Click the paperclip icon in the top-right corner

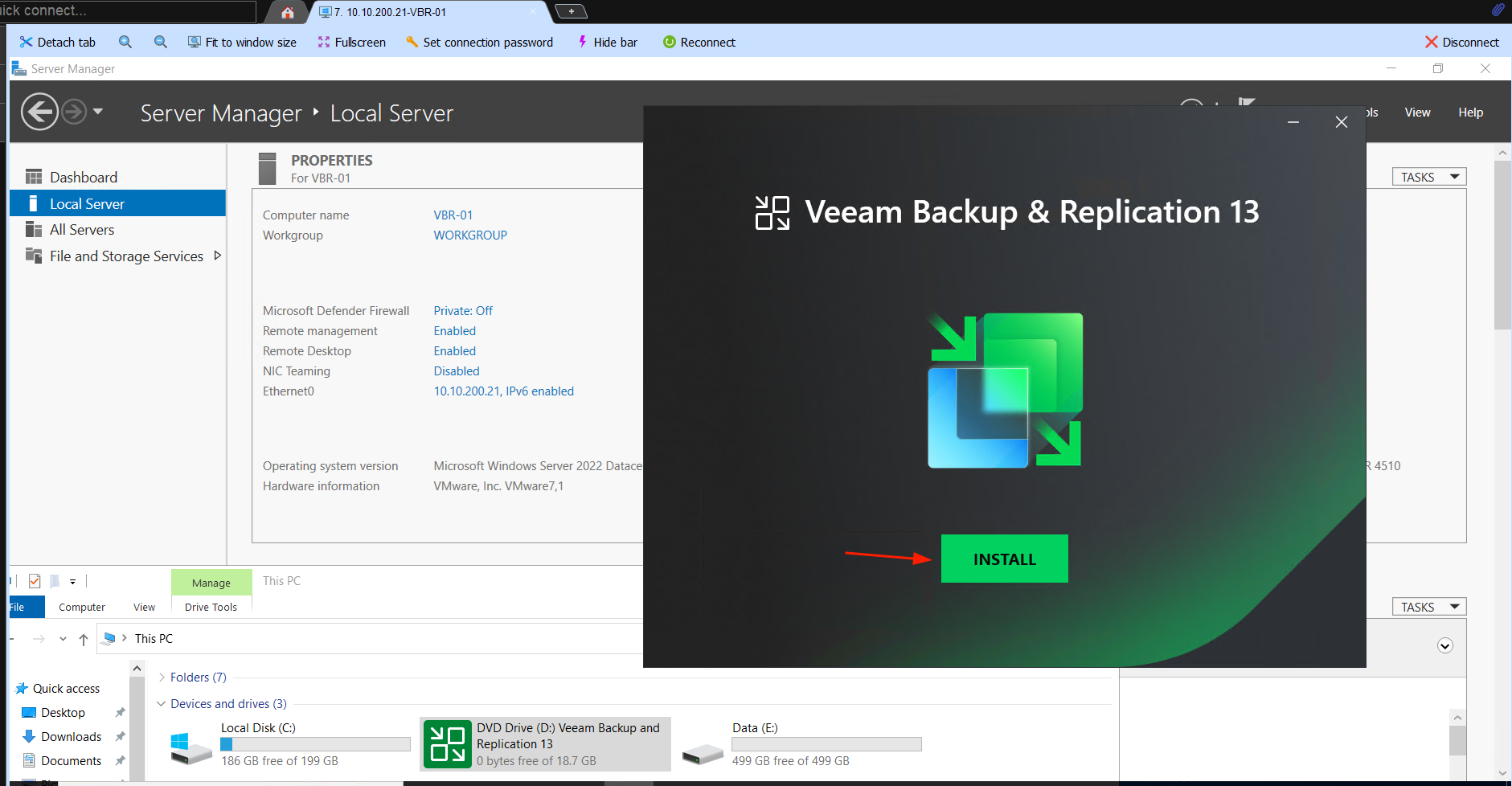pos(1498,10)
